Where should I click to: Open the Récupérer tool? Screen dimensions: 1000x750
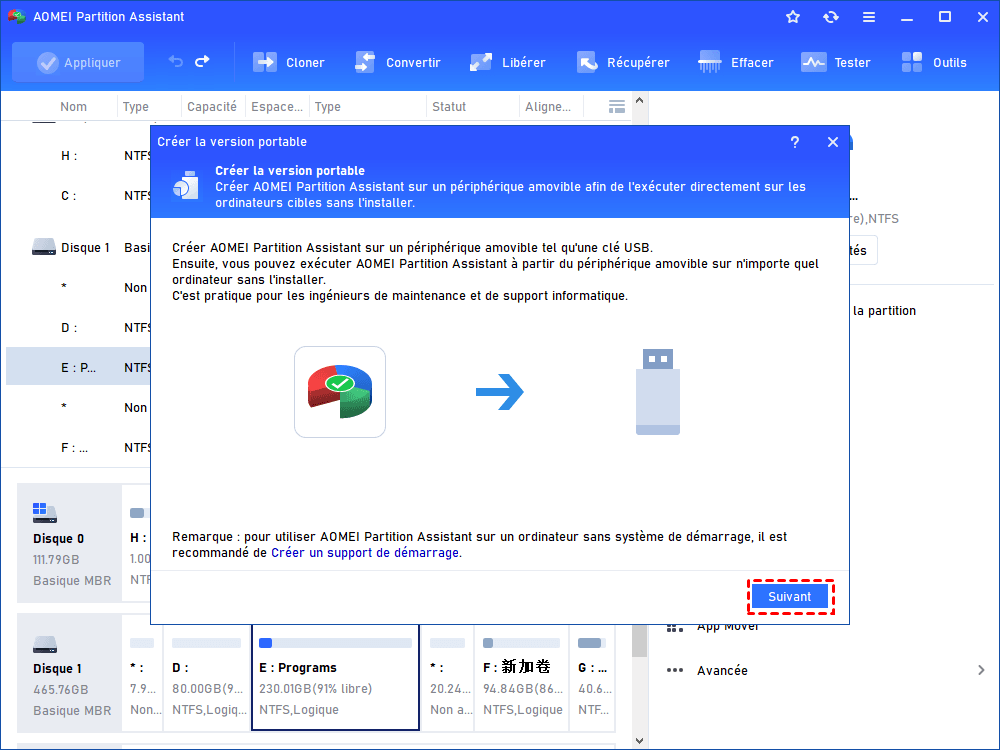pos(623,62)
